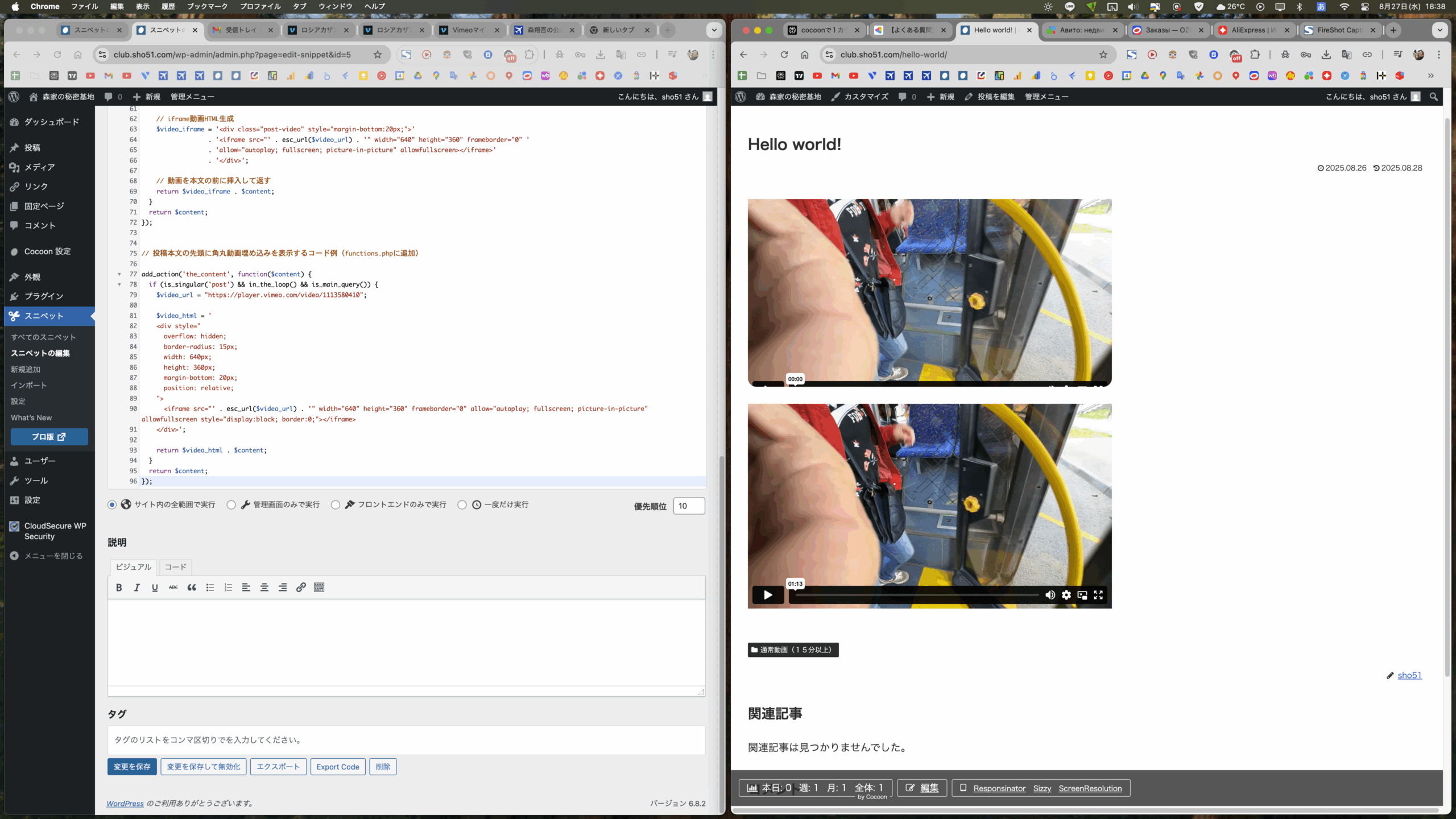Collapse code fold arrow at line 78
Viewport: 1456px width, 819px height.
pyautogui.click(x=119, y=284)
